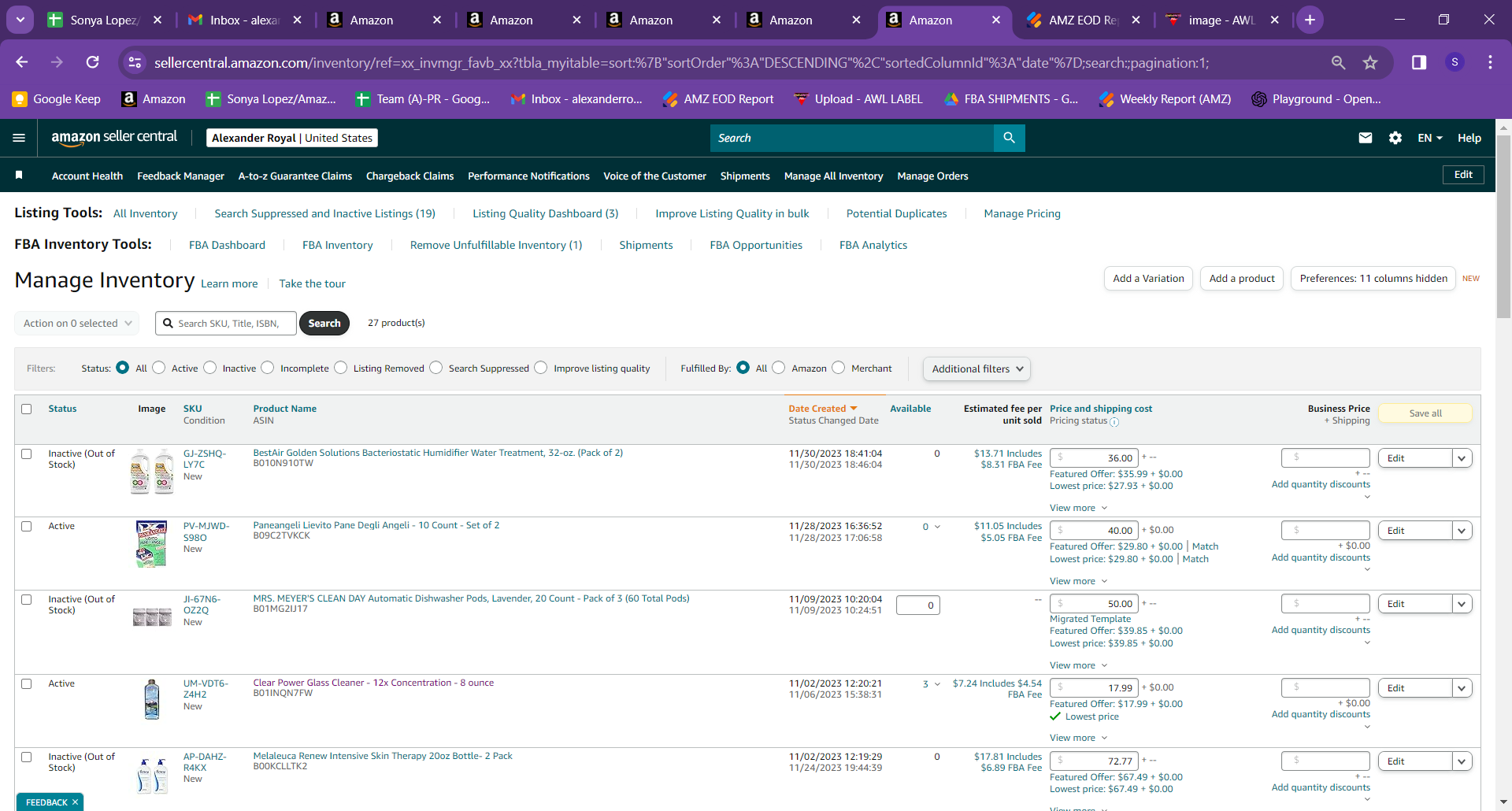This screenshot has height=811, width=1512.
Task: Check the Clear Power Glass Cleaner row checkbox
Action: (x=27, y=683)
